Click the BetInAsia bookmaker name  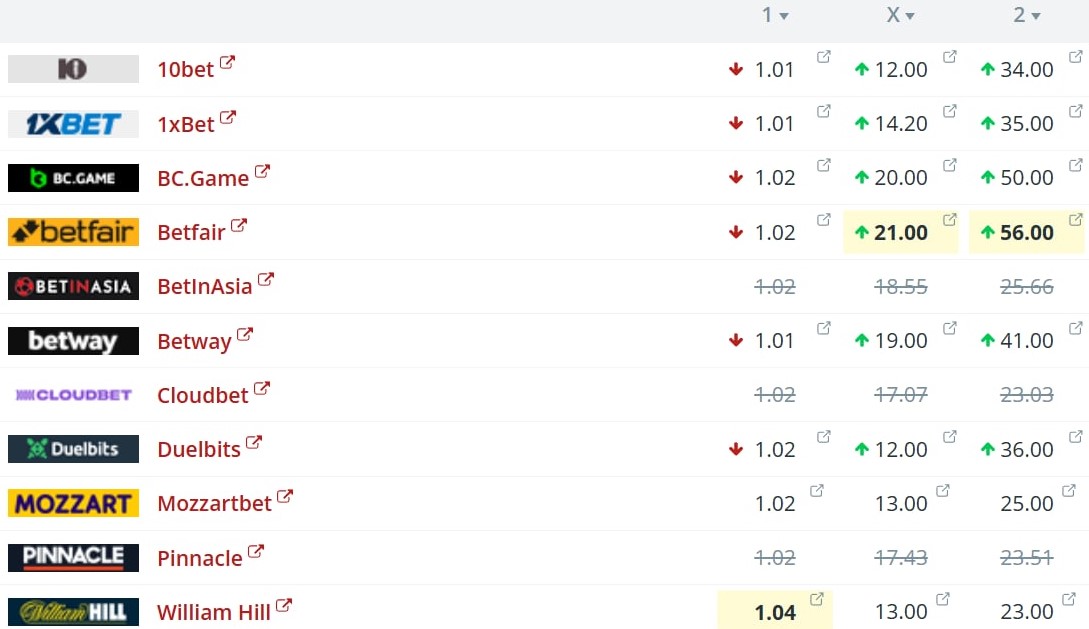(x=205, y=286)
